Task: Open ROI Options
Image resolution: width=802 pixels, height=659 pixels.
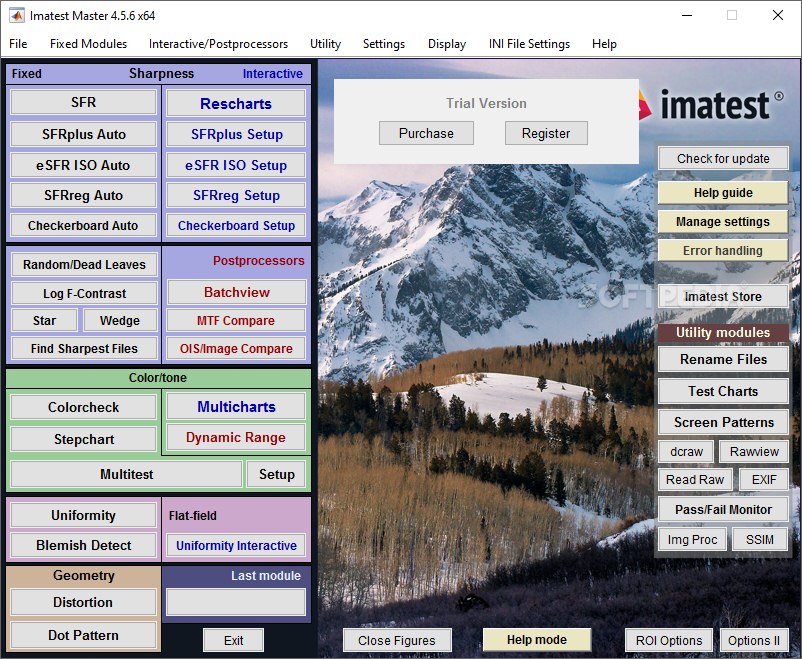Action: point(669,641)
